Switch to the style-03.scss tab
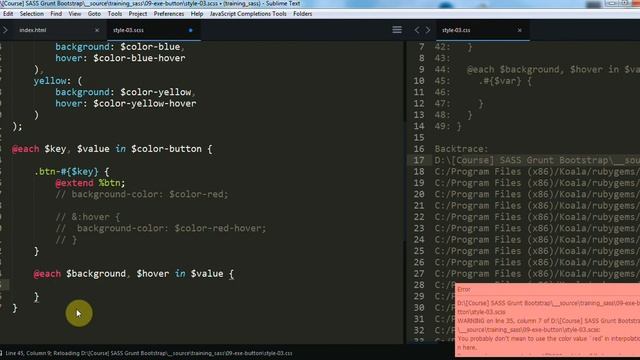The height and width of the screenshot is (360, 640). (x=128, y=30)
